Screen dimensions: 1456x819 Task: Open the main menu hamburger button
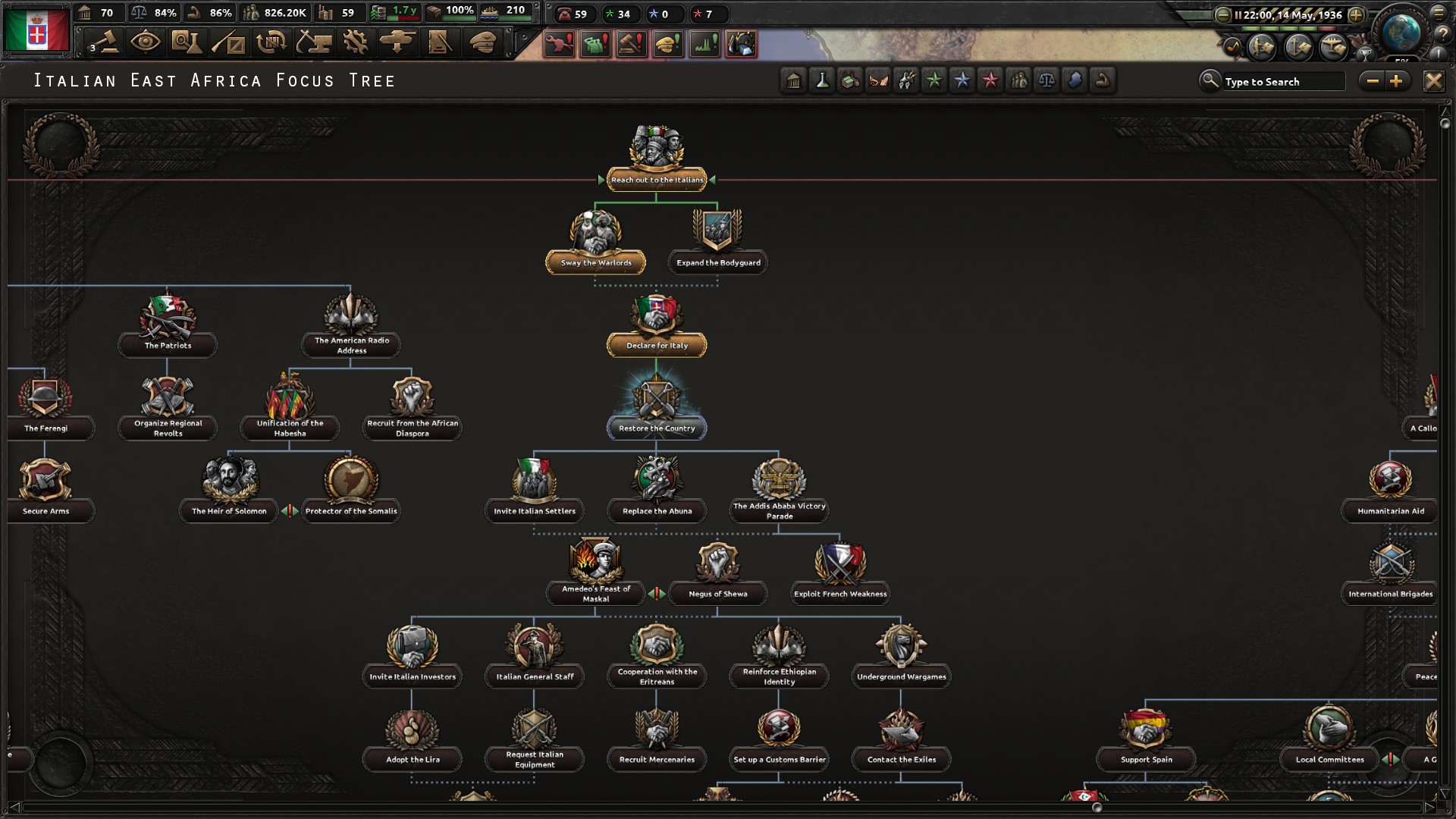(x=1438, y=13)
